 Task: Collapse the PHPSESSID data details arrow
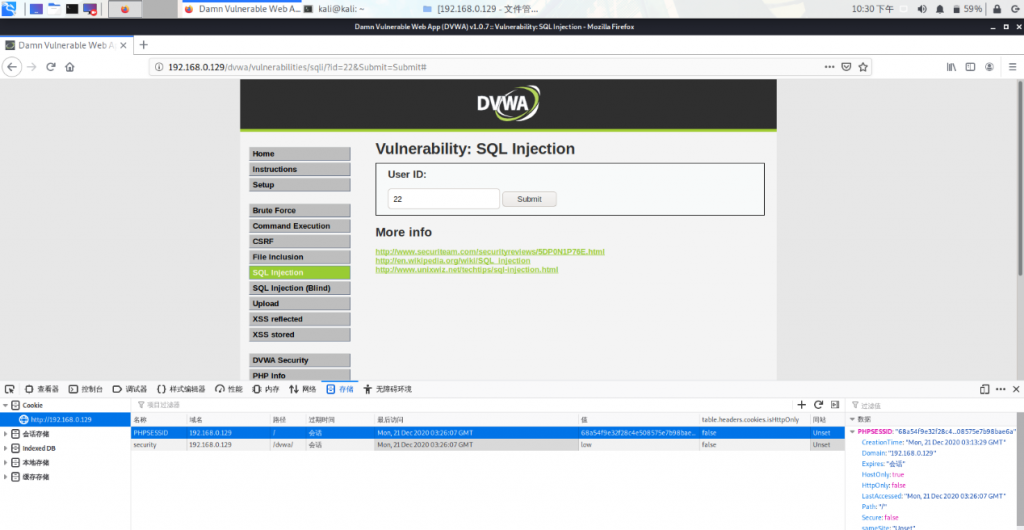851,431
